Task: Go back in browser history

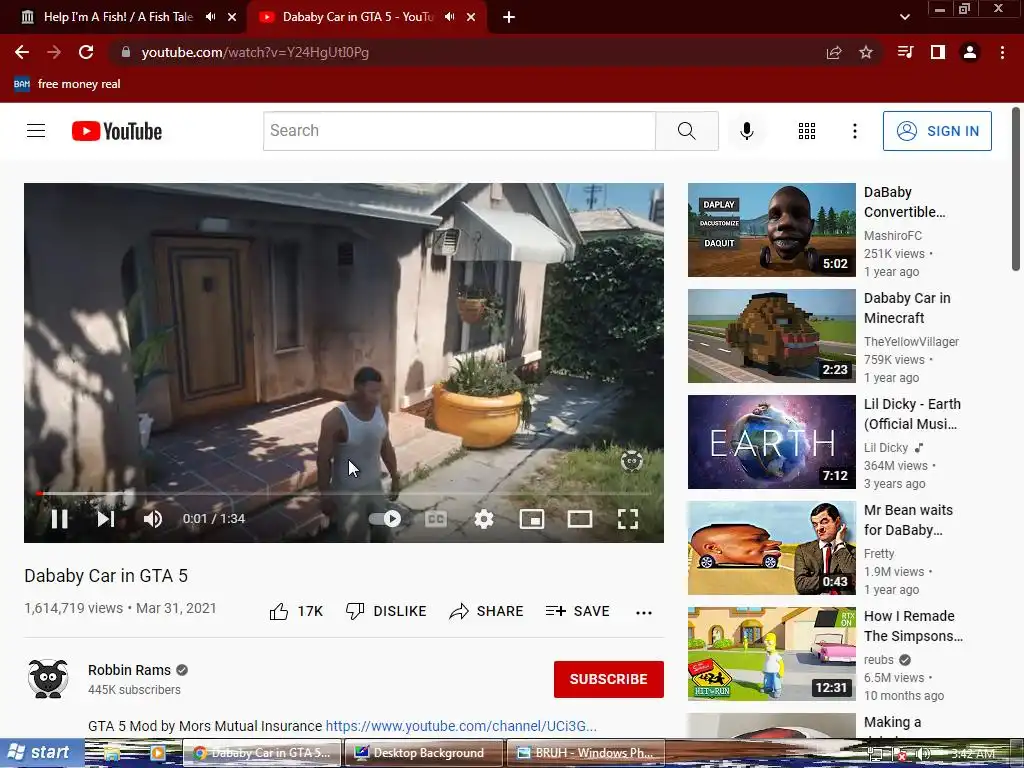Action: (x=22, y=52)
